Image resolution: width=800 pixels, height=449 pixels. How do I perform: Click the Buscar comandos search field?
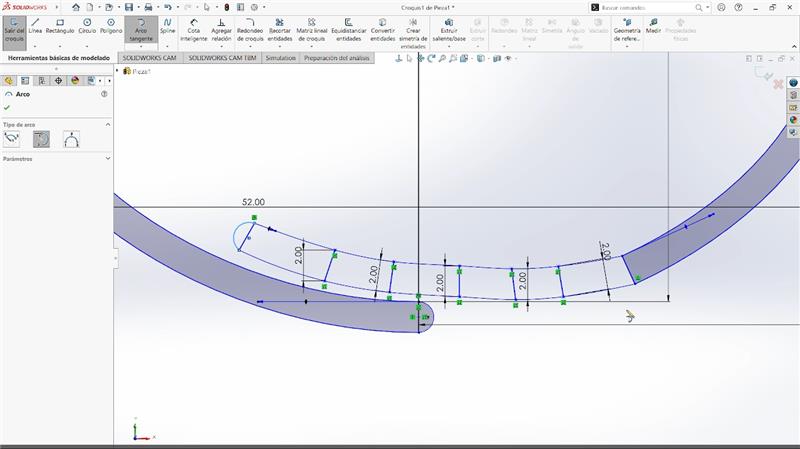[646, 8]
